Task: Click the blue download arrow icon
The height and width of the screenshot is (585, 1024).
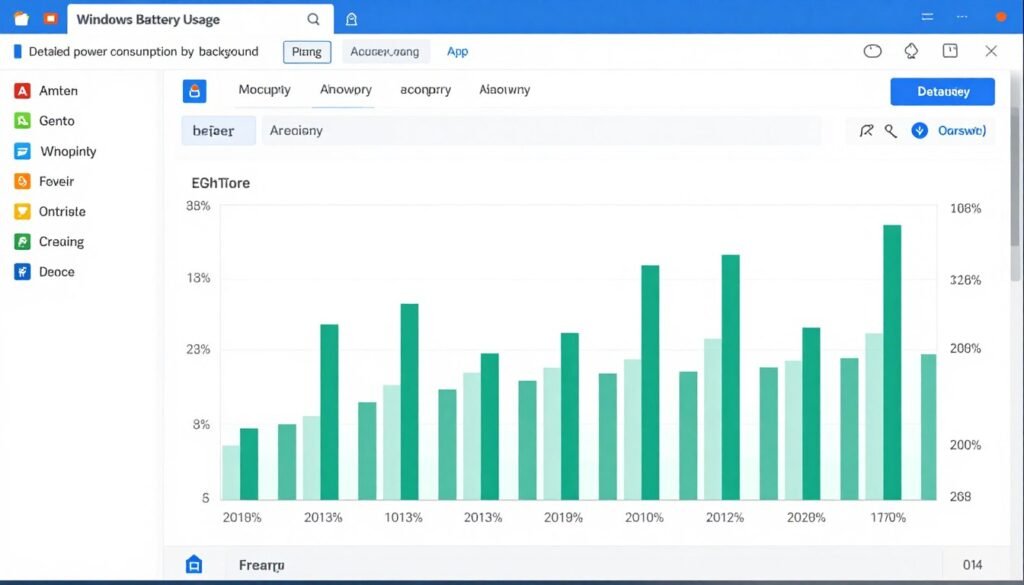Action: 920,130
